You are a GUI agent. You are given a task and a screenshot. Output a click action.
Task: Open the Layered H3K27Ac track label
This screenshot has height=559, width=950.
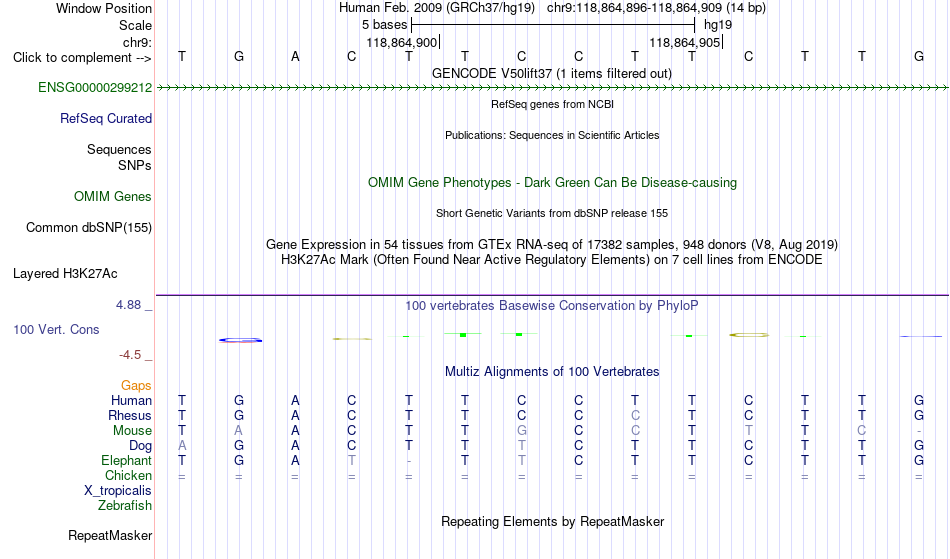pyautogui.click(x=65, y=274)
